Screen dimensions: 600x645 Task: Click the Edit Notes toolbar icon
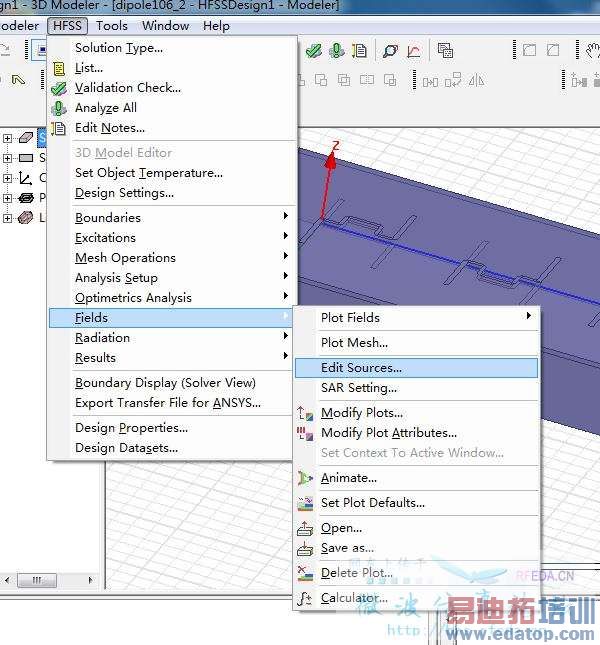pyautogui.click(x=359, y=51)
